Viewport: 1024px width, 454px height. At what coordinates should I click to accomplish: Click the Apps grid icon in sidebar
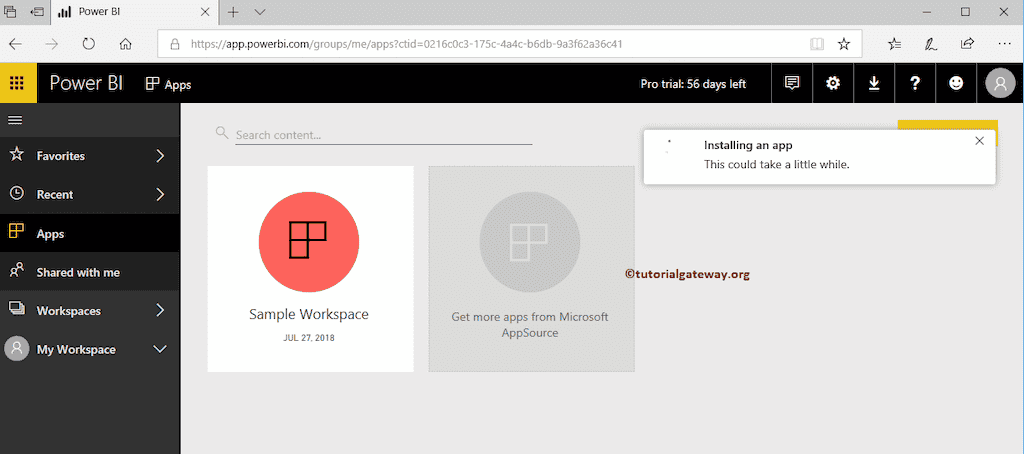[17, 232]
